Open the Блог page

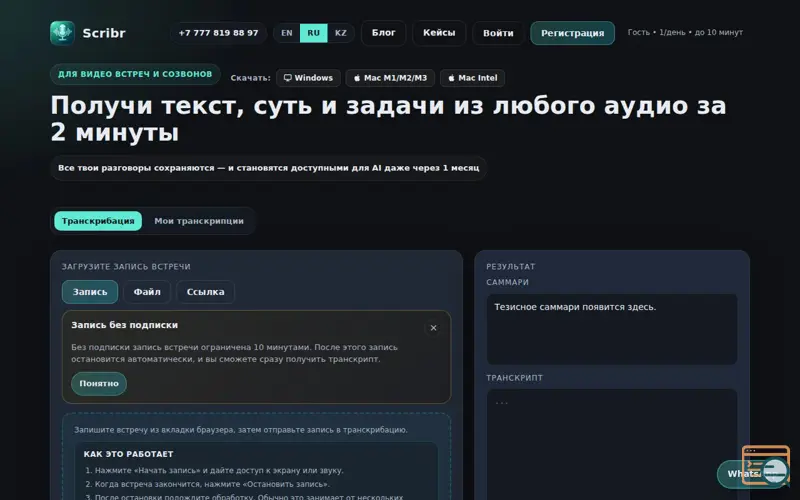(384, 33)
